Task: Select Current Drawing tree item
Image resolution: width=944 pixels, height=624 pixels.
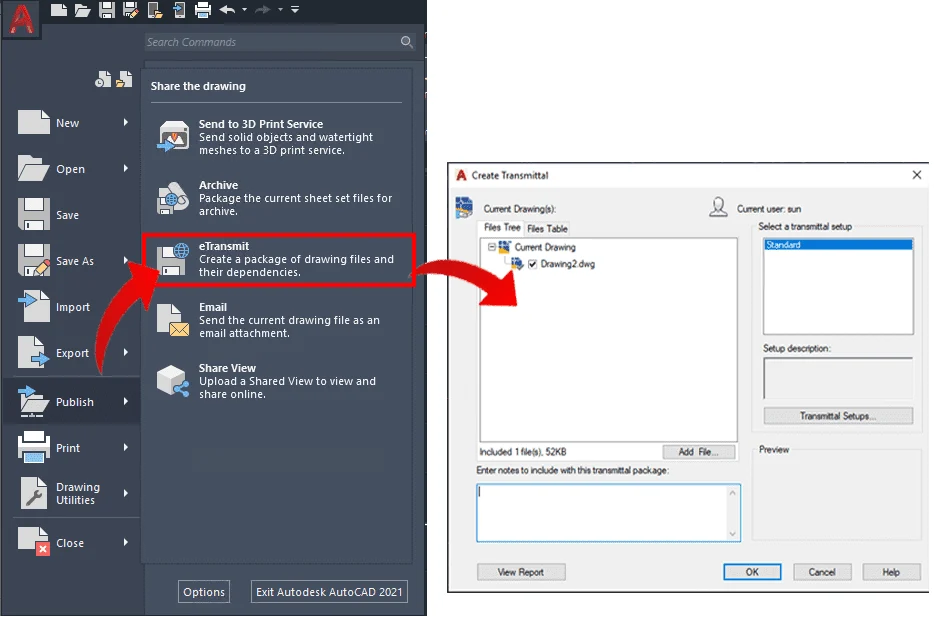Action: (x=545, y=247)
